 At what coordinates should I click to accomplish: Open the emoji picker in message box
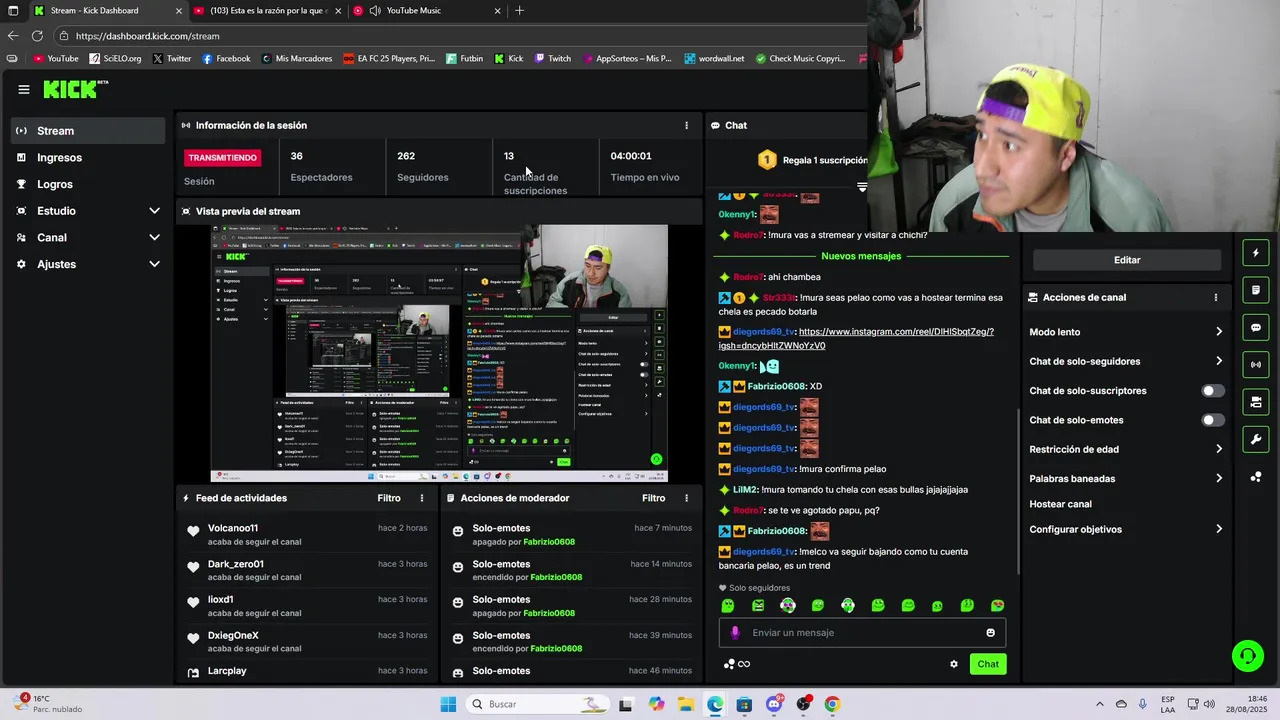coord(991,633)
